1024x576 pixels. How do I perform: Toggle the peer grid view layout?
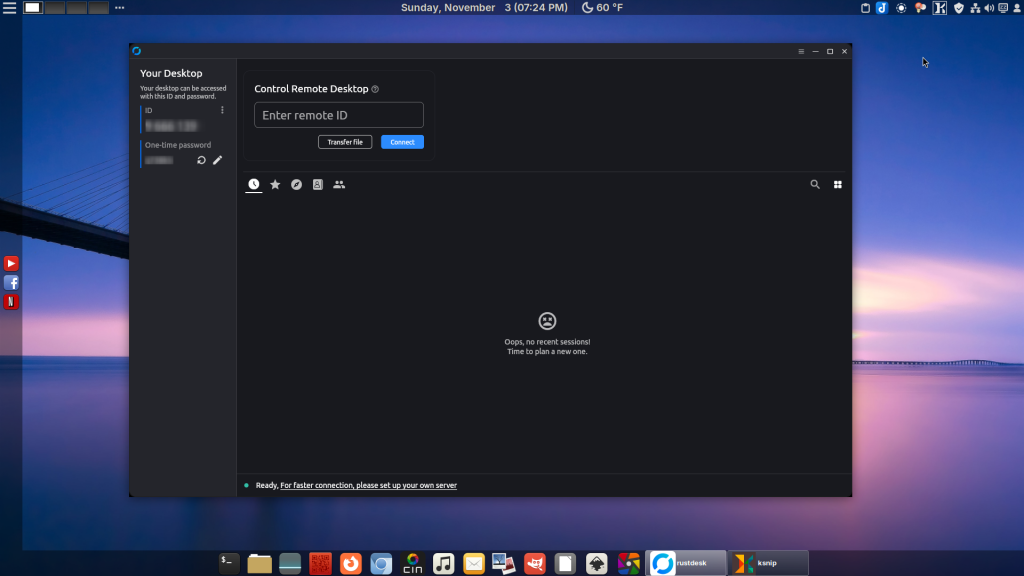[838, 185]
